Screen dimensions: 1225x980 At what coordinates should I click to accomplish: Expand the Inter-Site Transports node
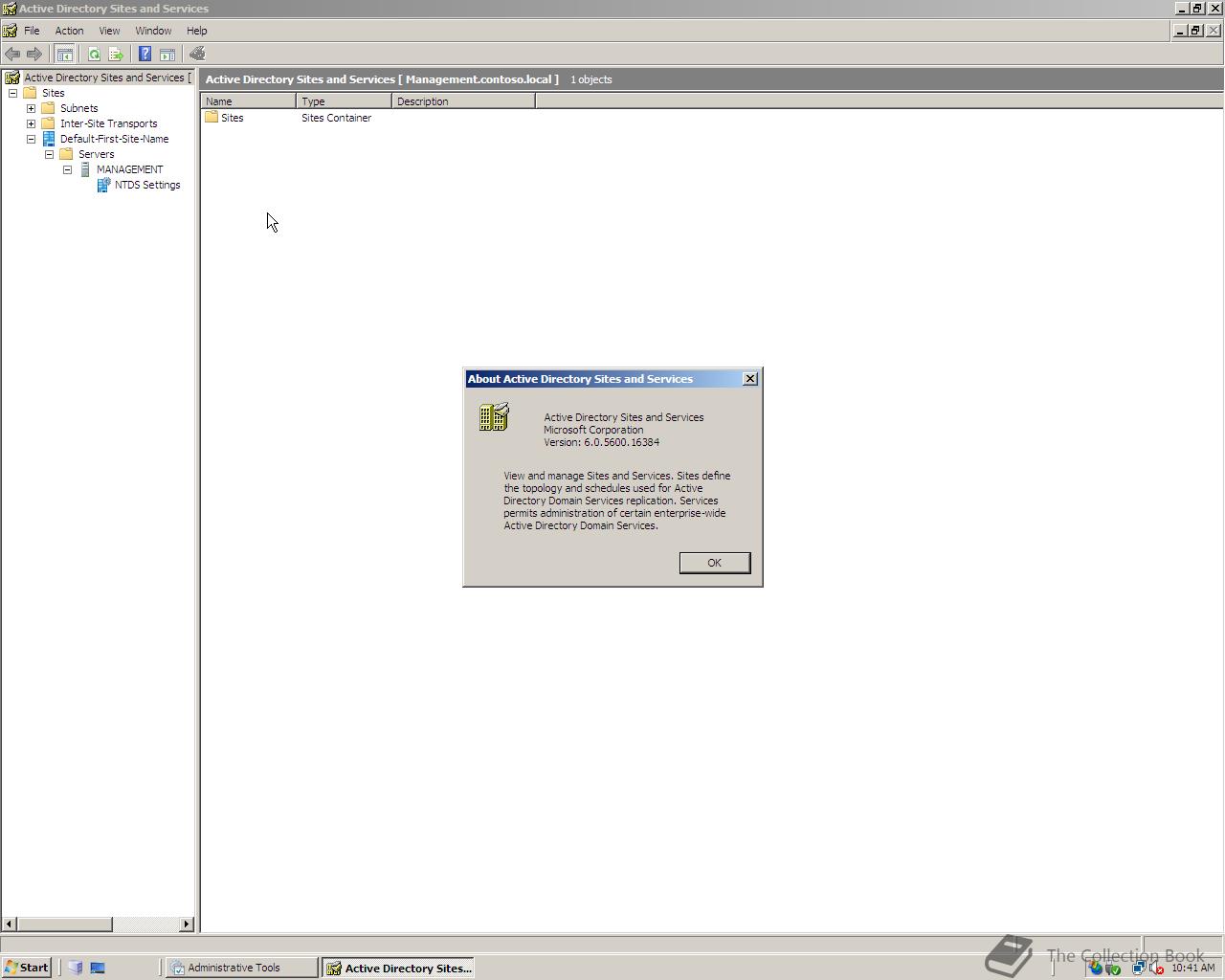pyautogui.click(x=31, y=123)
